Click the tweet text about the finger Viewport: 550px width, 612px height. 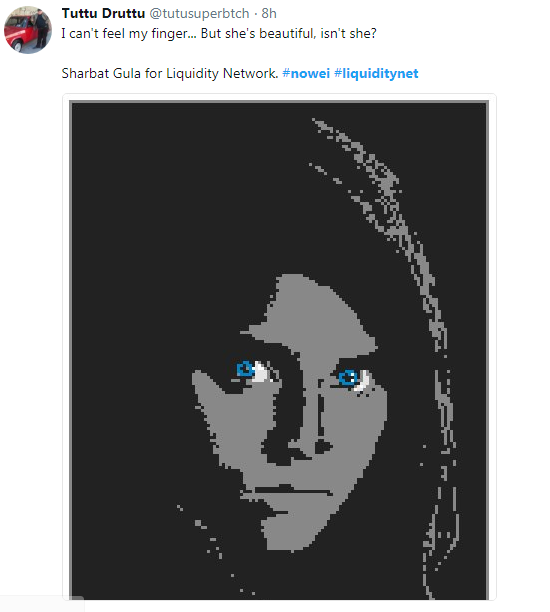[x=219, y=34]
